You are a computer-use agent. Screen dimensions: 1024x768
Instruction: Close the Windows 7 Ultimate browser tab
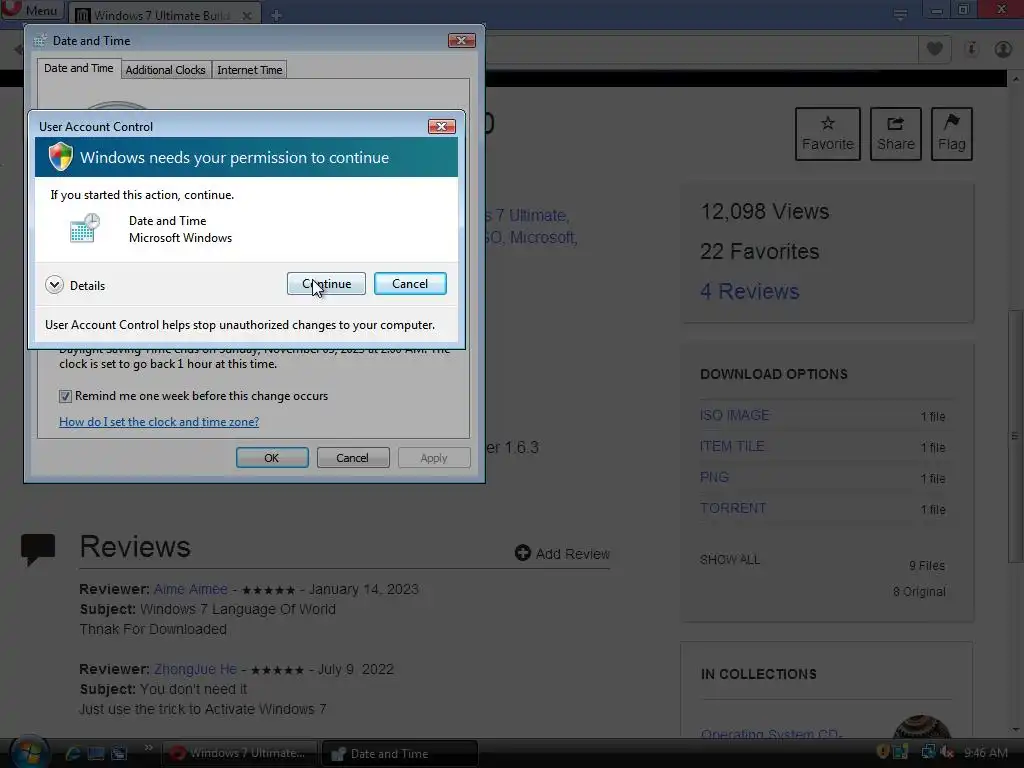pyautogui.click(x=247, y=15)
